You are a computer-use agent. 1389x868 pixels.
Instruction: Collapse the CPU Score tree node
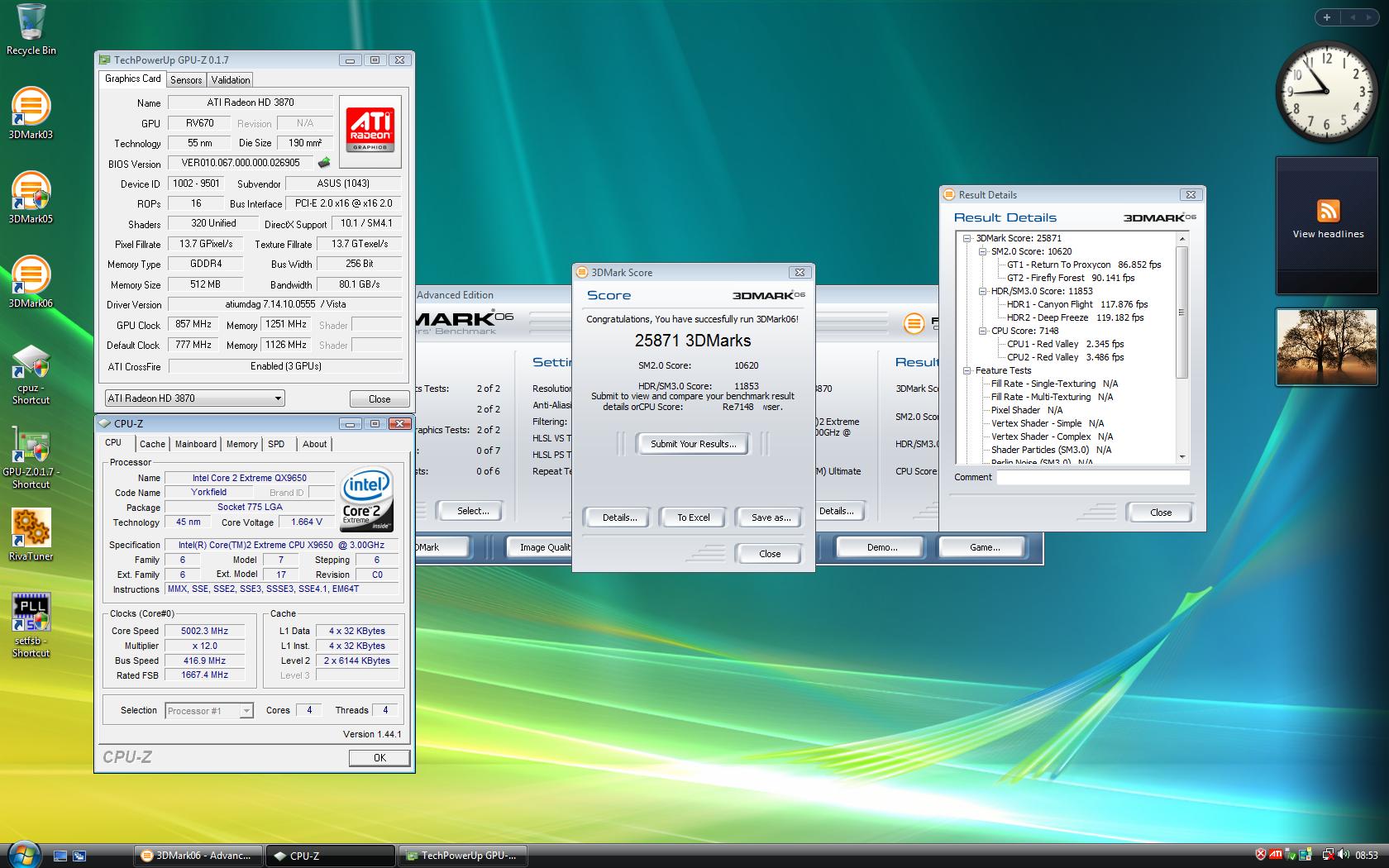(x=982, y=331)
